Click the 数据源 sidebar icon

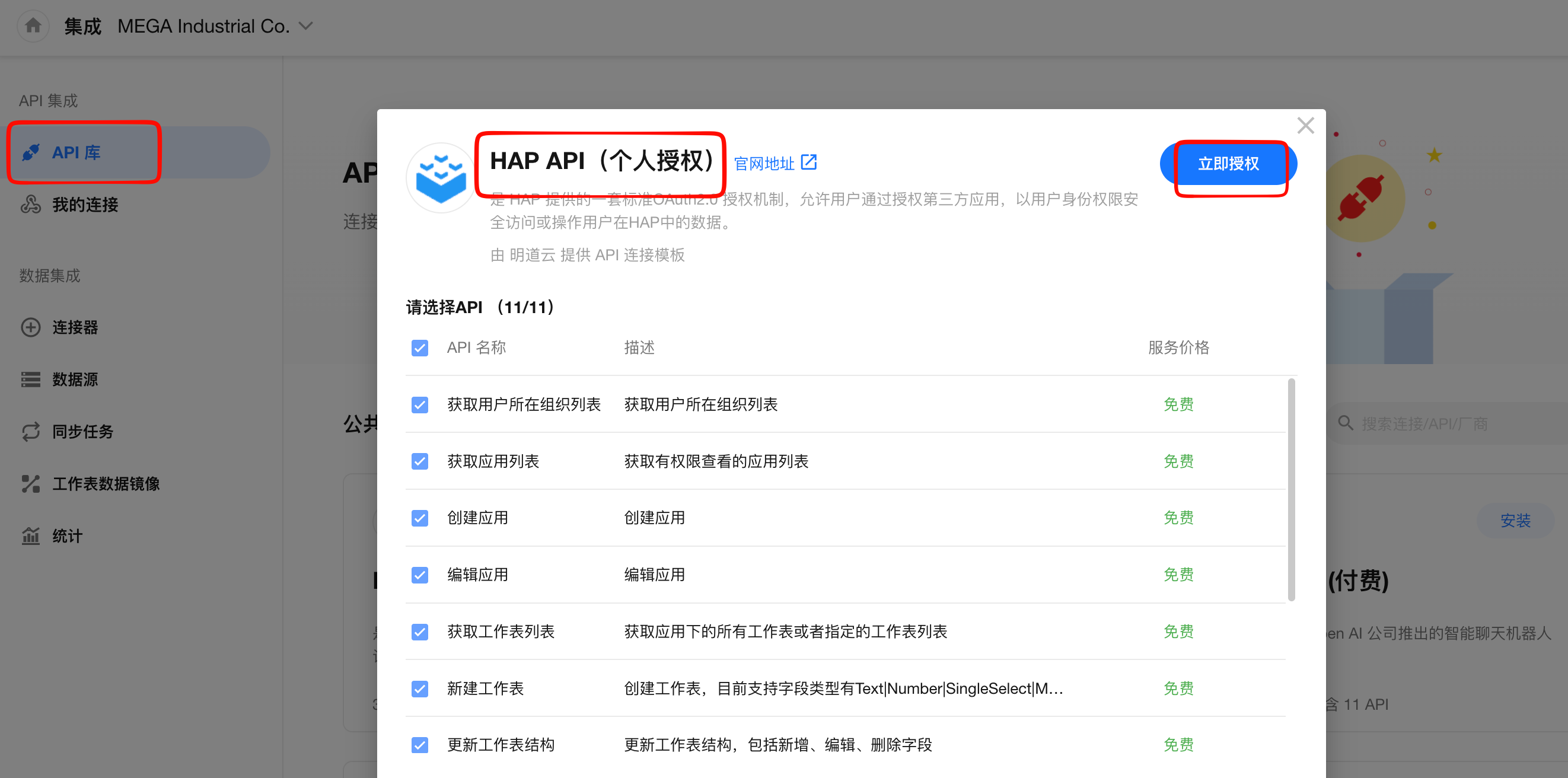(30, 380)
